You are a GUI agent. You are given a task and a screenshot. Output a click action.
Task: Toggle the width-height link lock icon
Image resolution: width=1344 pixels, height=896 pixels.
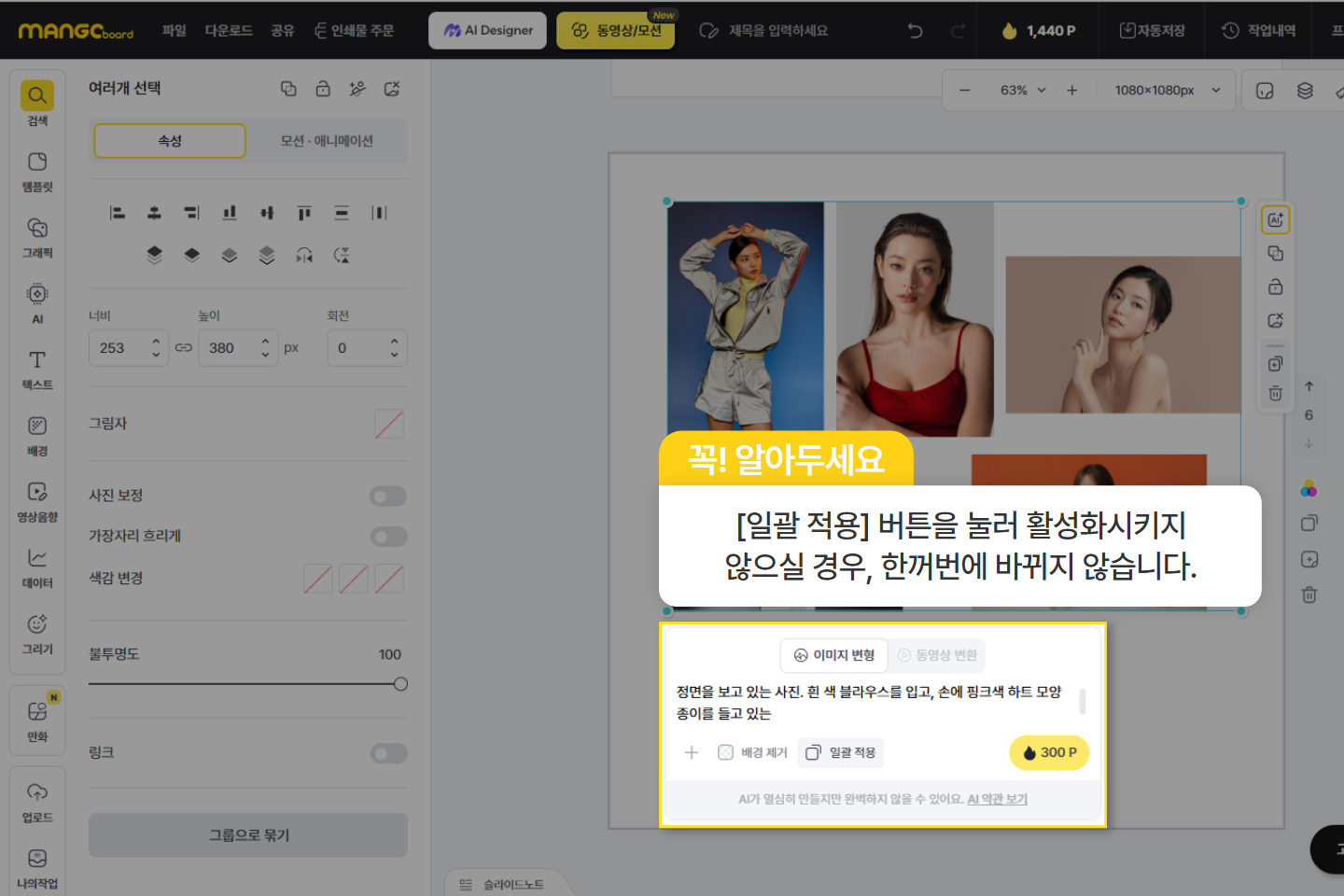pyautogui.click(x=184, y=348)
